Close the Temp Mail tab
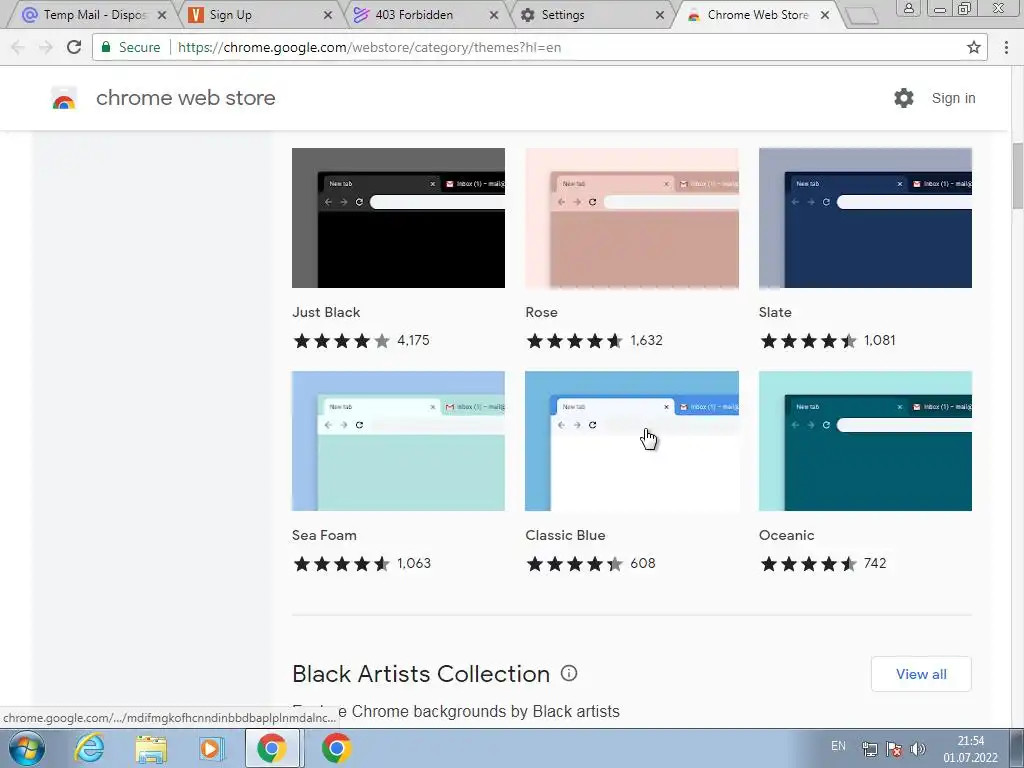Image resolution: width=1024 pixels, height=768 pixels. [x=162, y=15]
